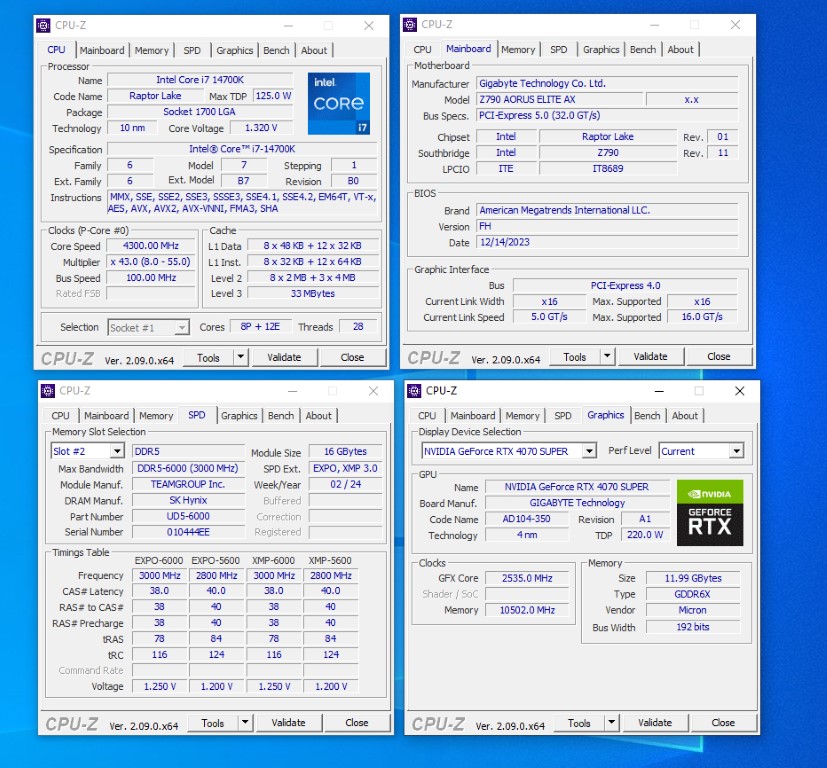This screenshot has height=768, width=827.
Task: Open Graphics tab in Mainboard window
Action: click(601, 50)
